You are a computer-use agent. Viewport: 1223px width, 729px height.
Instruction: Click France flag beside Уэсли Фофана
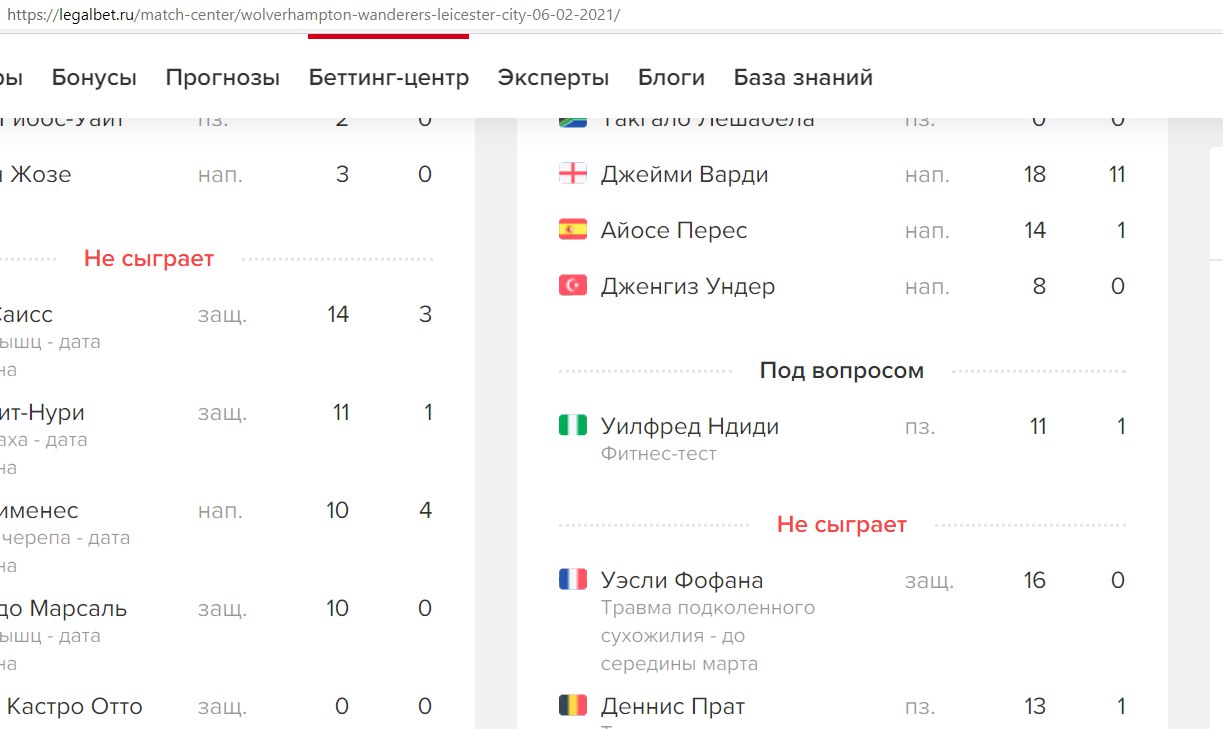pyautogui.click(x=572, y=580)
